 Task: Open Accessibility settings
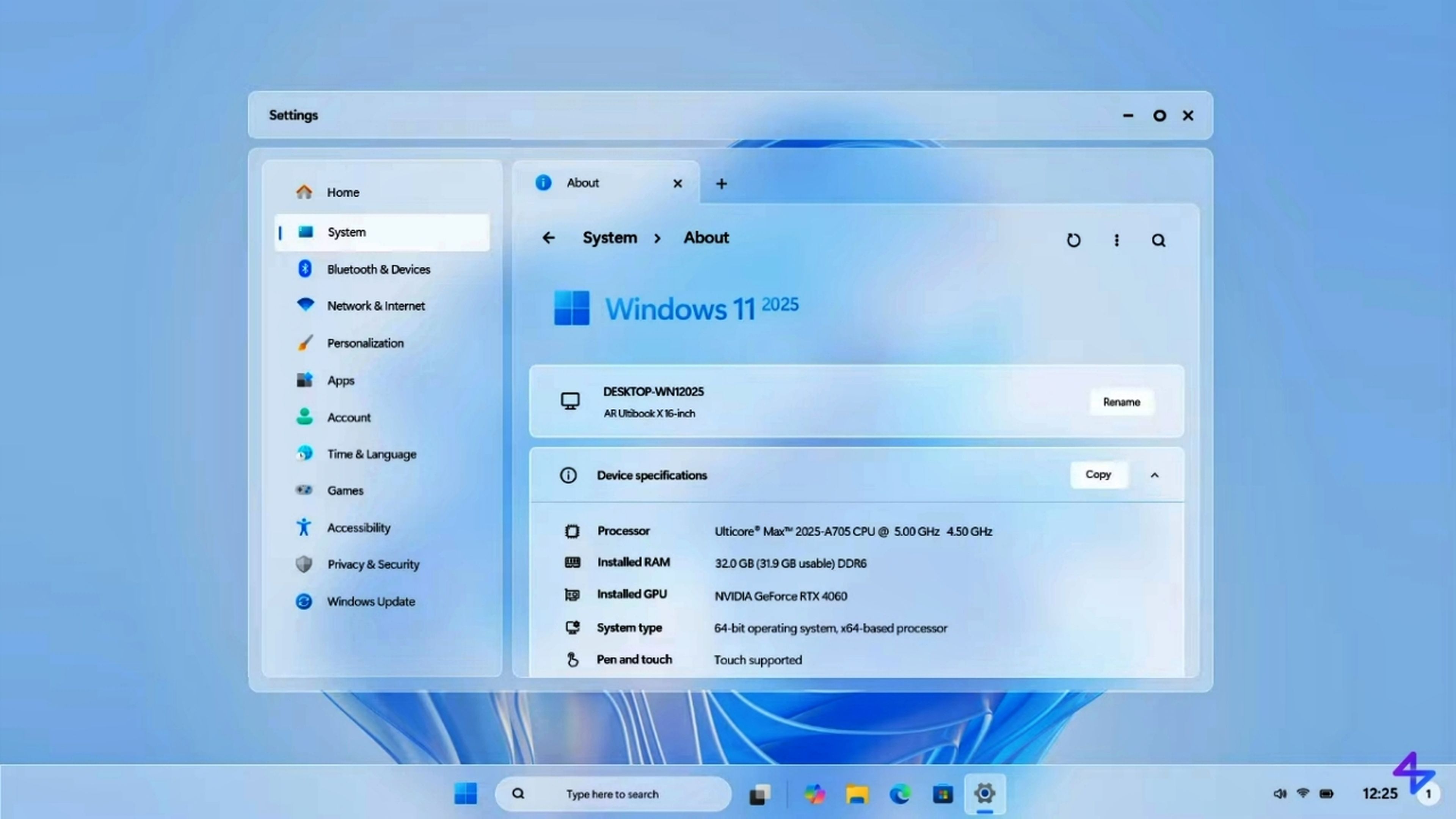(x=381, y=527)
